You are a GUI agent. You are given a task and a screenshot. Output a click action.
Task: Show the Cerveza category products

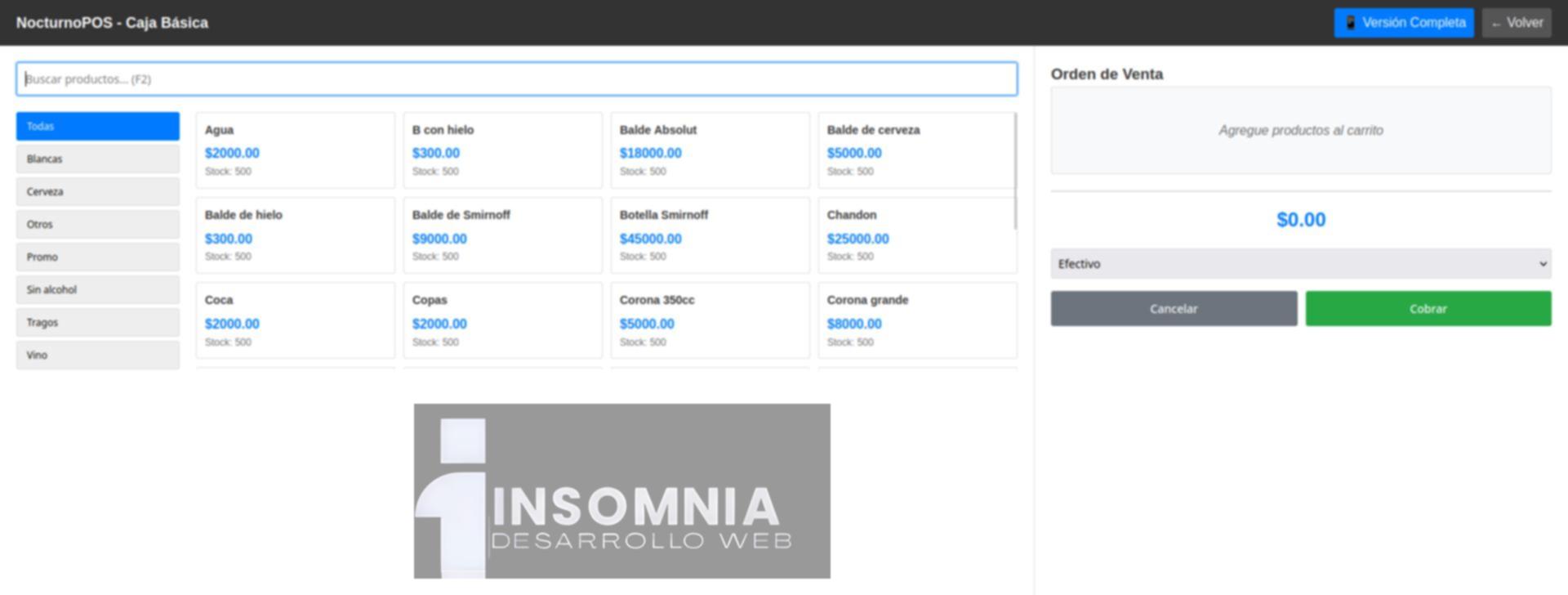pos(97,192)
